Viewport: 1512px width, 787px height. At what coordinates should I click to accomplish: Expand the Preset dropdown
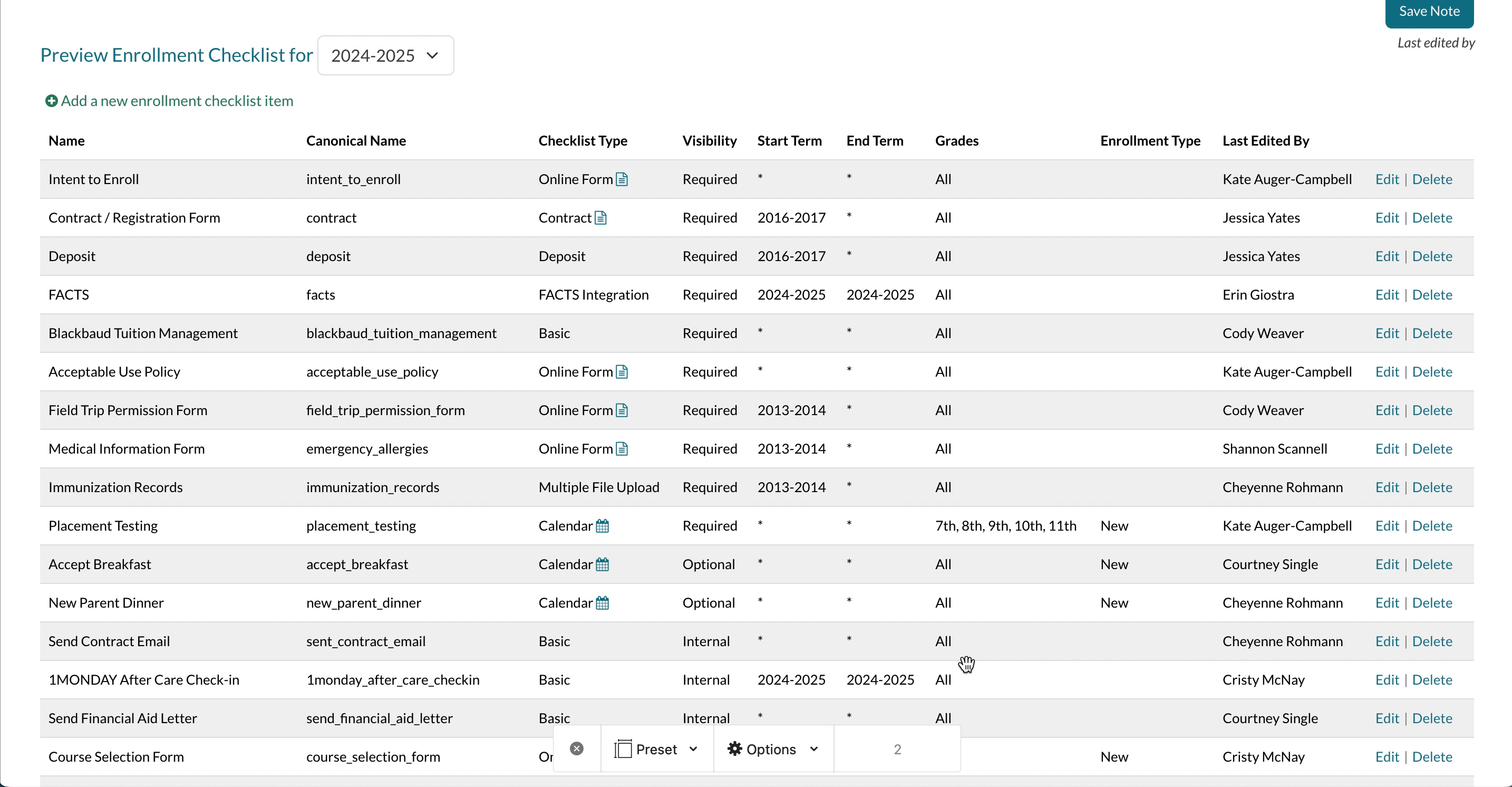click(656, 750)
